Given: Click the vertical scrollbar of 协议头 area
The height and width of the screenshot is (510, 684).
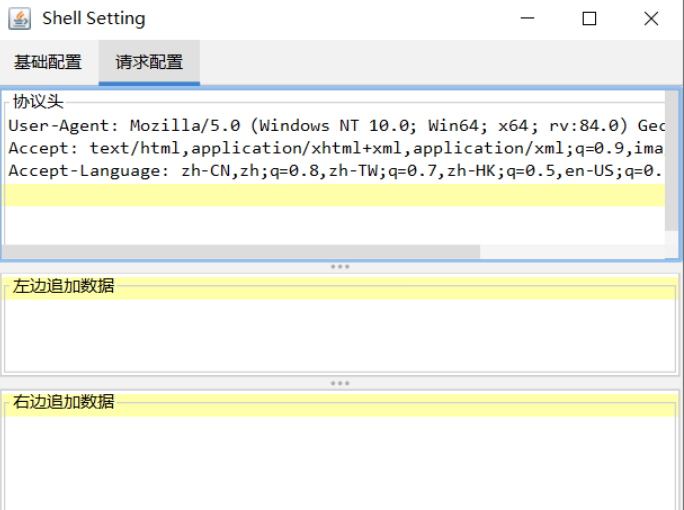Looking at the screenshot, I should pos(671,170).
